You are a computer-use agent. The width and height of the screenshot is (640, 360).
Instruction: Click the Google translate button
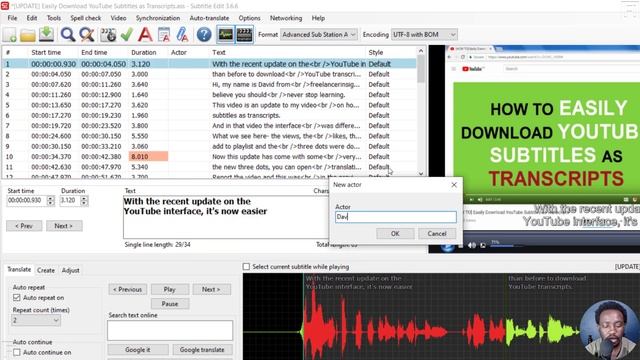coord(202,350)
